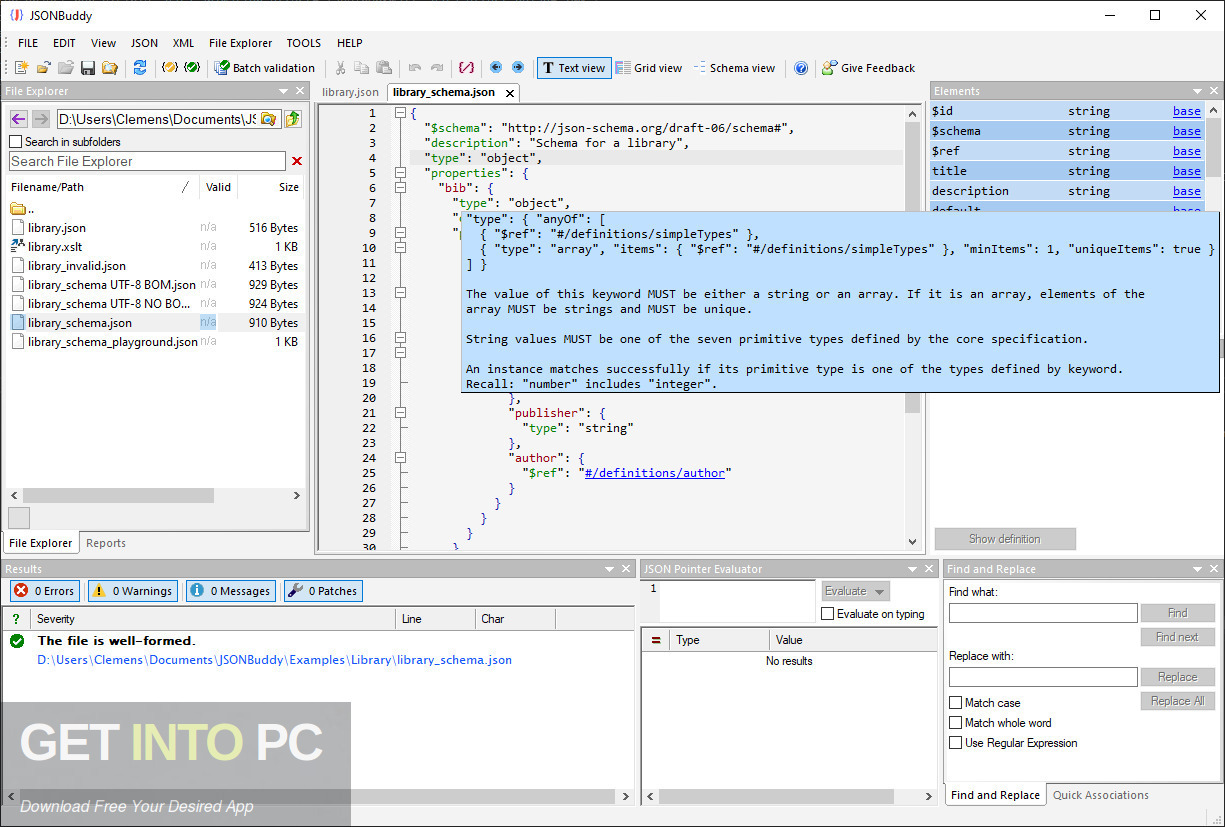1225x827 pixels.
Task: Click the Replace All button
Action: [x=1178, y=701]
